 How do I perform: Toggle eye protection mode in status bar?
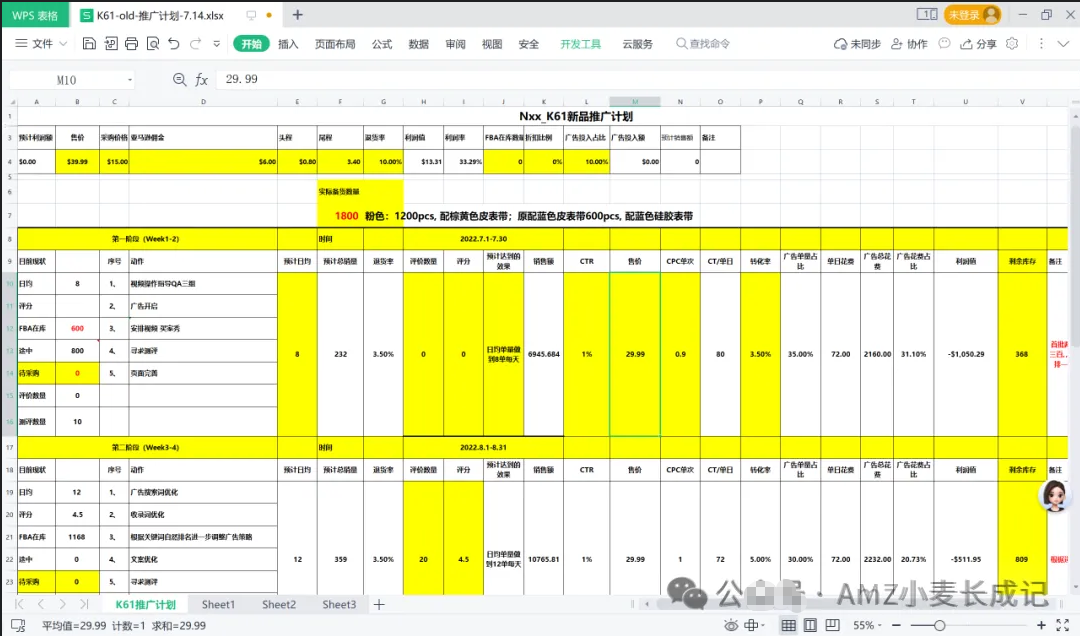coord(733,625)
